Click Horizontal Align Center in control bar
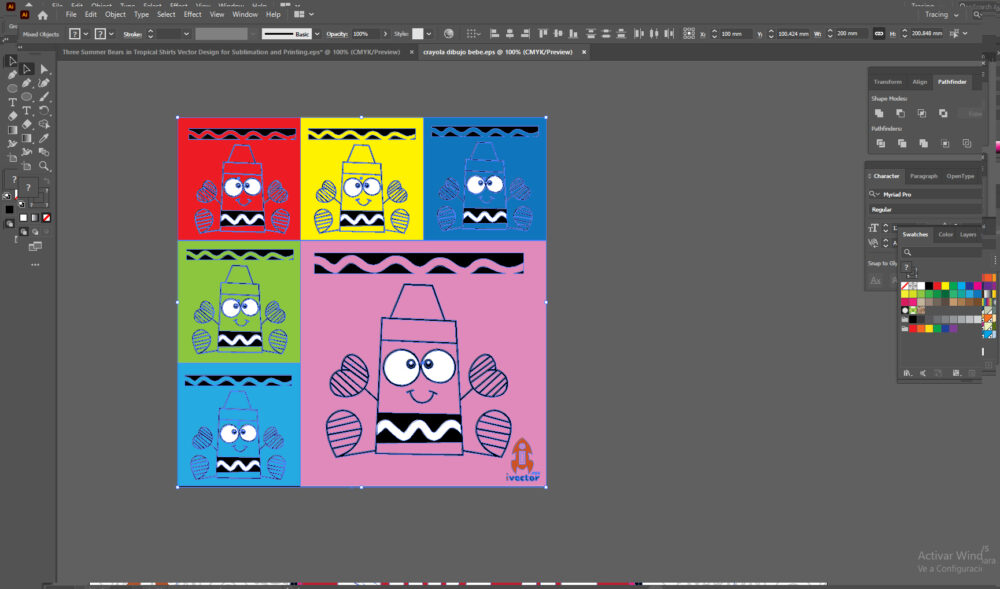The image size is (1000, 589). click(510, 34)
